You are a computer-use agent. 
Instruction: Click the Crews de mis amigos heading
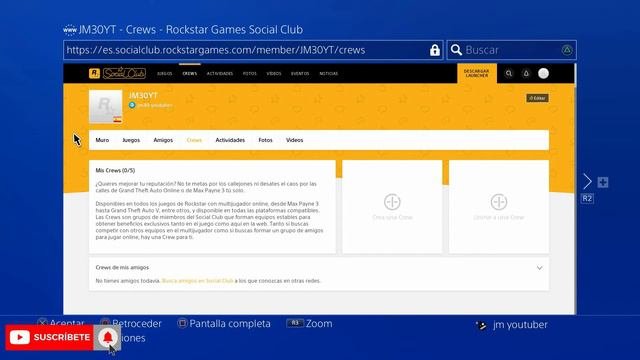[122, 267]
